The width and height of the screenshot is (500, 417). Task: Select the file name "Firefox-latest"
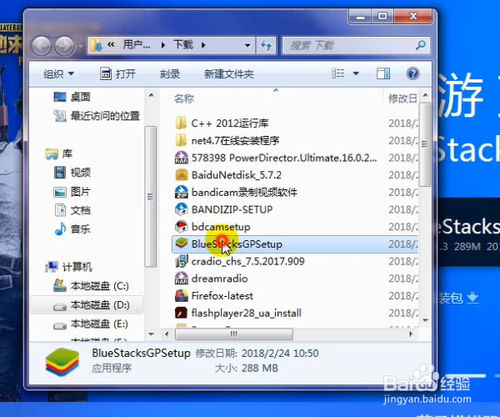222,296
